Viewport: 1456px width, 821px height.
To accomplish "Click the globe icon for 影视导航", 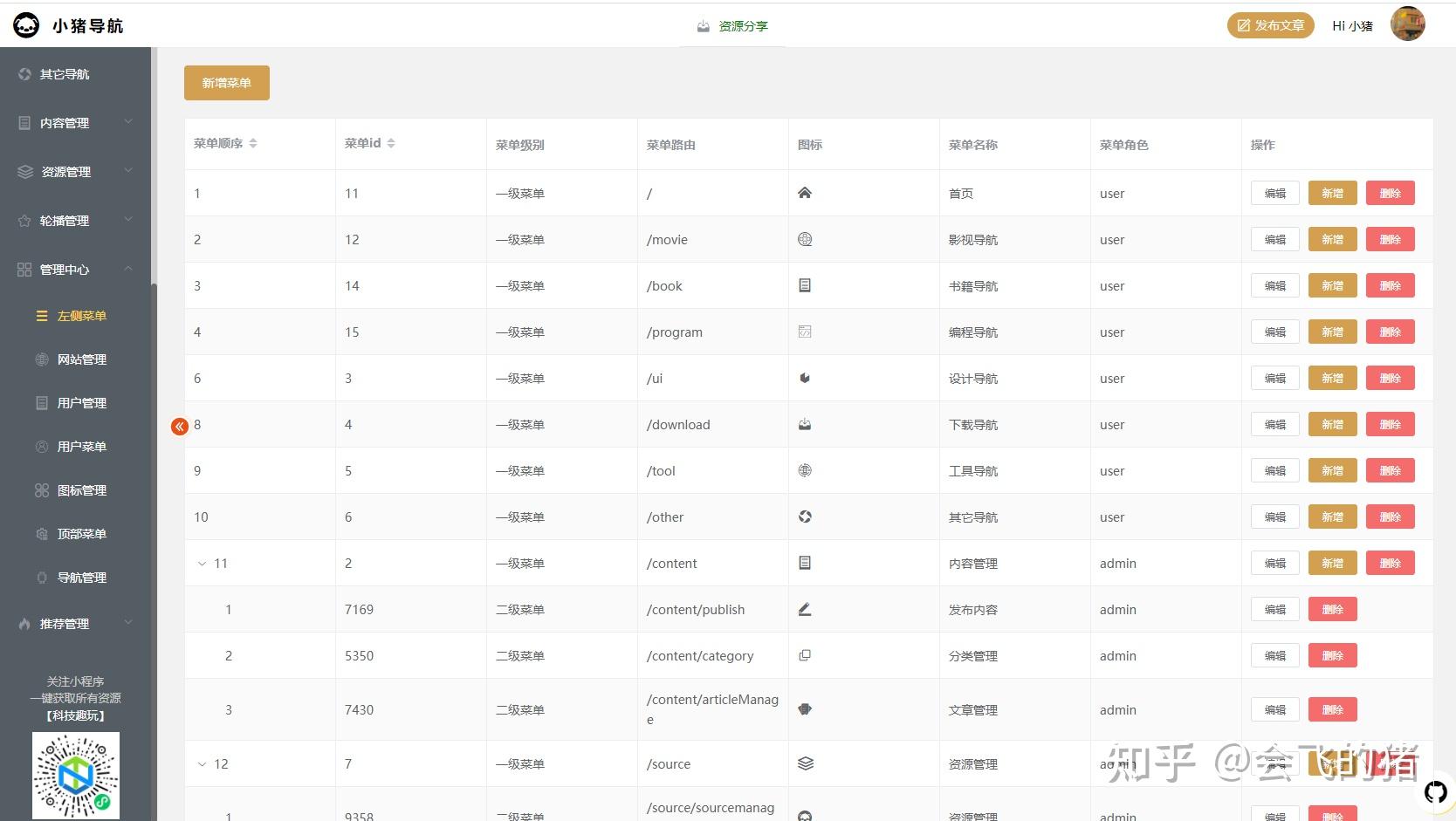I will (x=805, y=238).
